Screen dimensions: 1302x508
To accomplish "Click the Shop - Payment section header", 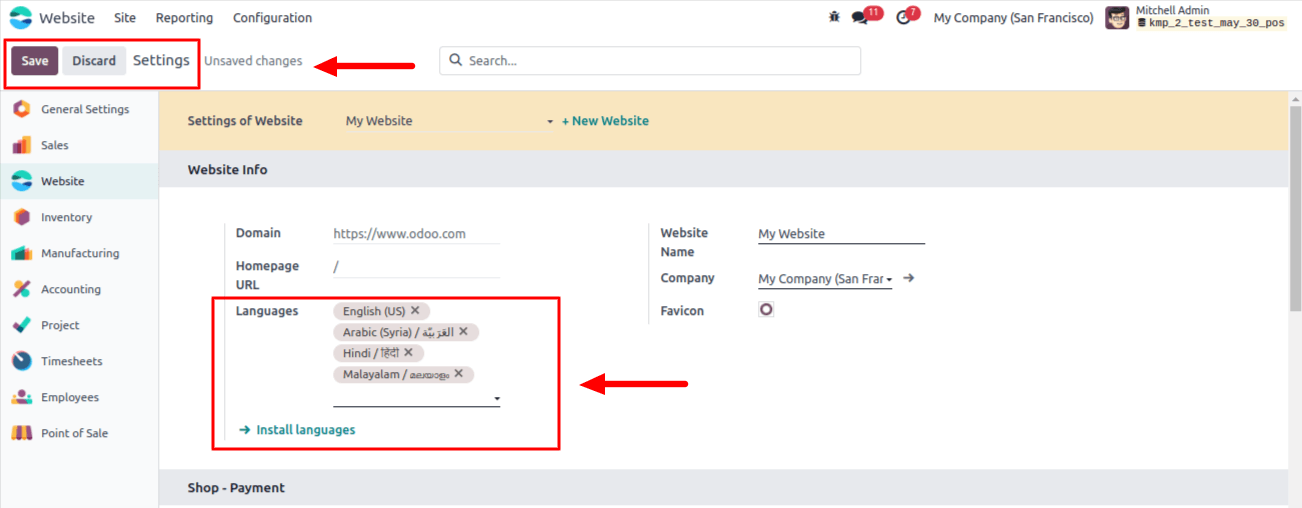I will pos(236,488).
